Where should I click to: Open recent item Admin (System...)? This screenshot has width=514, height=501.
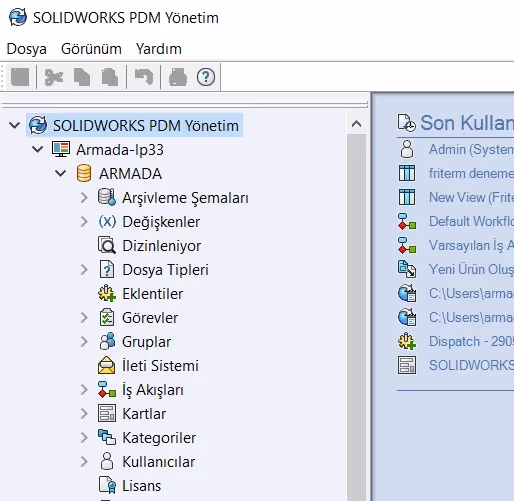471,149
